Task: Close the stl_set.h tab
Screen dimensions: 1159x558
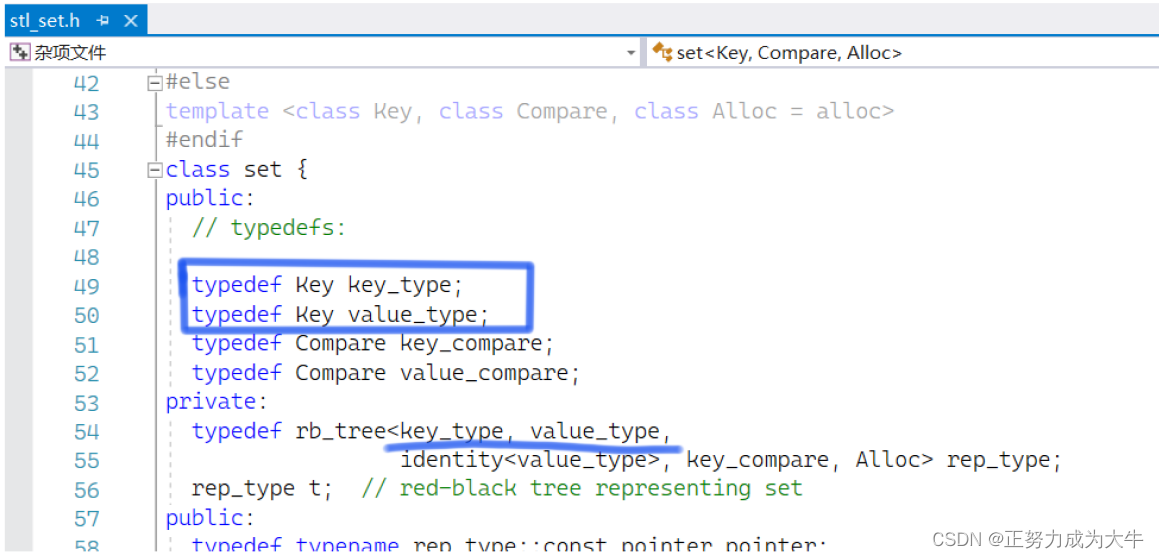Action: 130,21
